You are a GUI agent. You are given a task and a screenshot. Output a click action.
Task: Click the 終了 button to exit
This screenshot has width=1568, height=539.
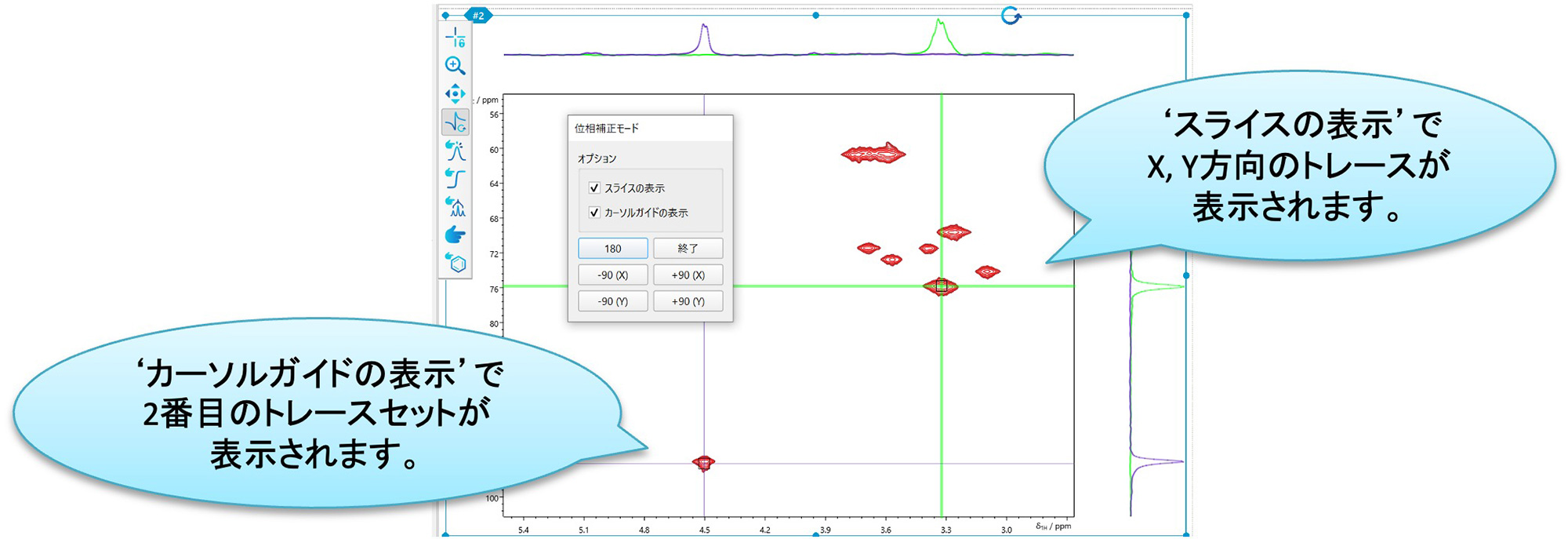(688, 249)
